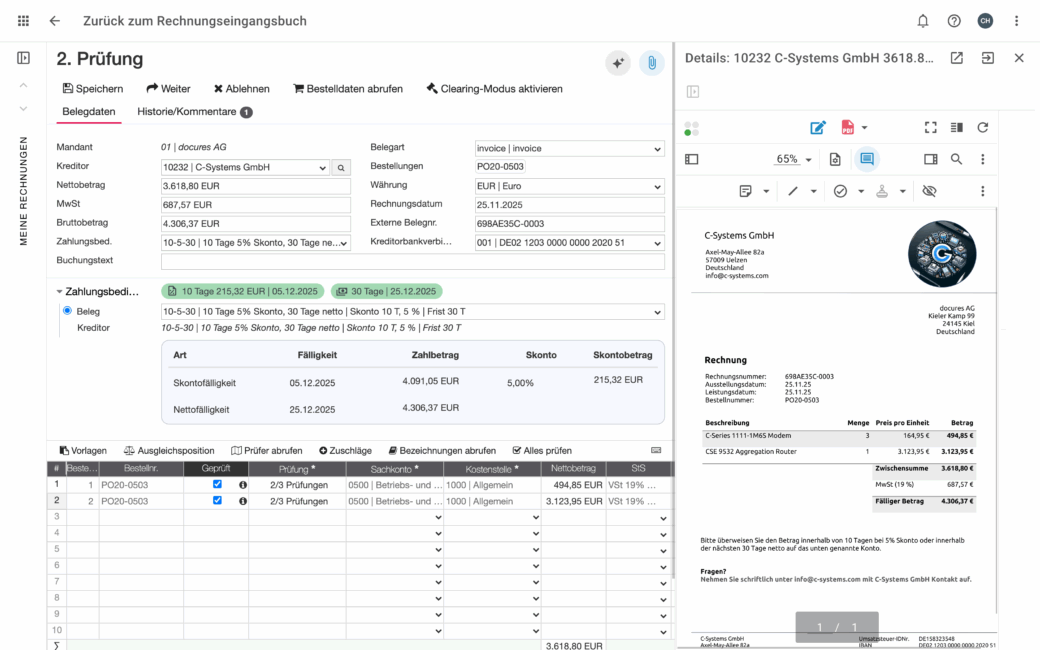Select the line drawing annotation tool

tap(794, 190)
